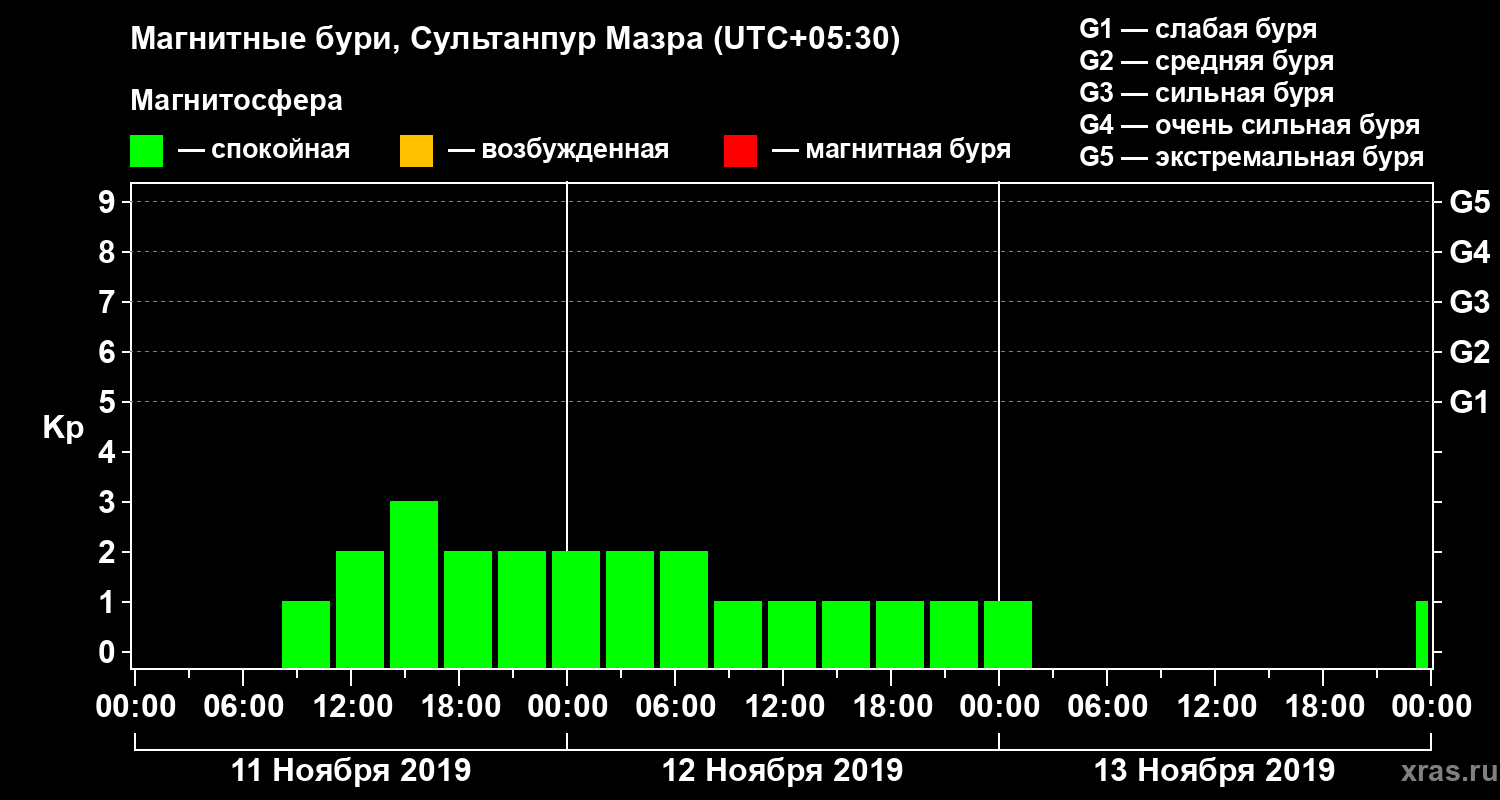Click the G5 label on the right axis
Viewport: 1500px width, 800px height.
(1469, 202)
